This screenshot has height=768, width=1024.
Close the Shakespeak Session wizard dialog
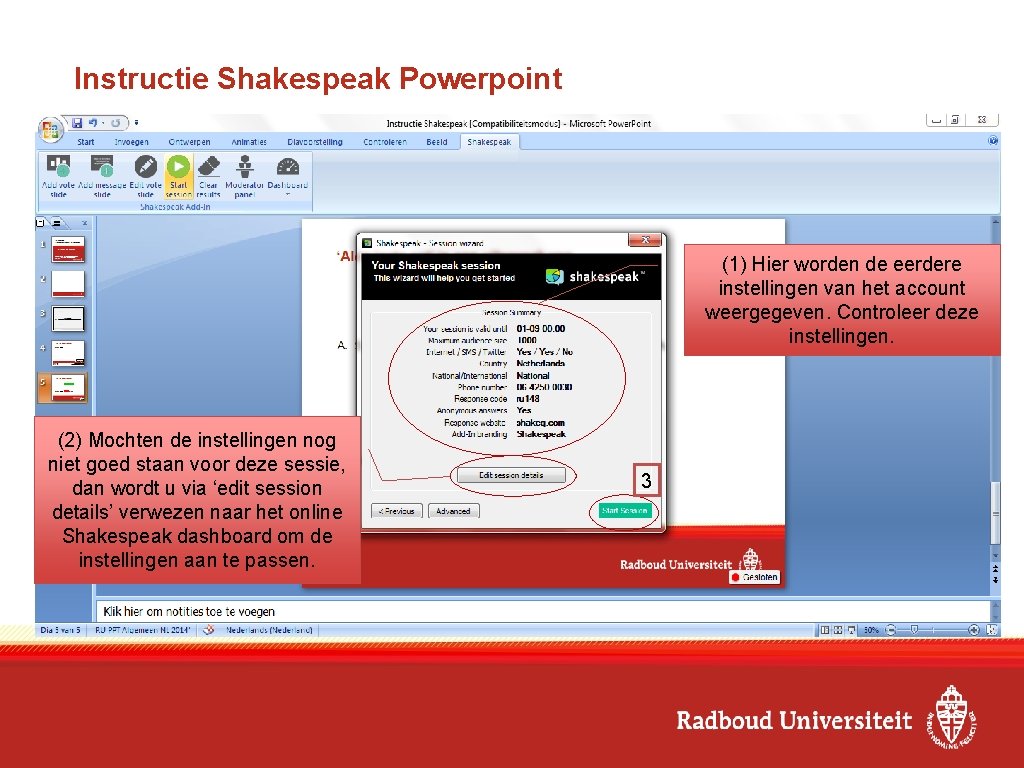coord(645,240)
